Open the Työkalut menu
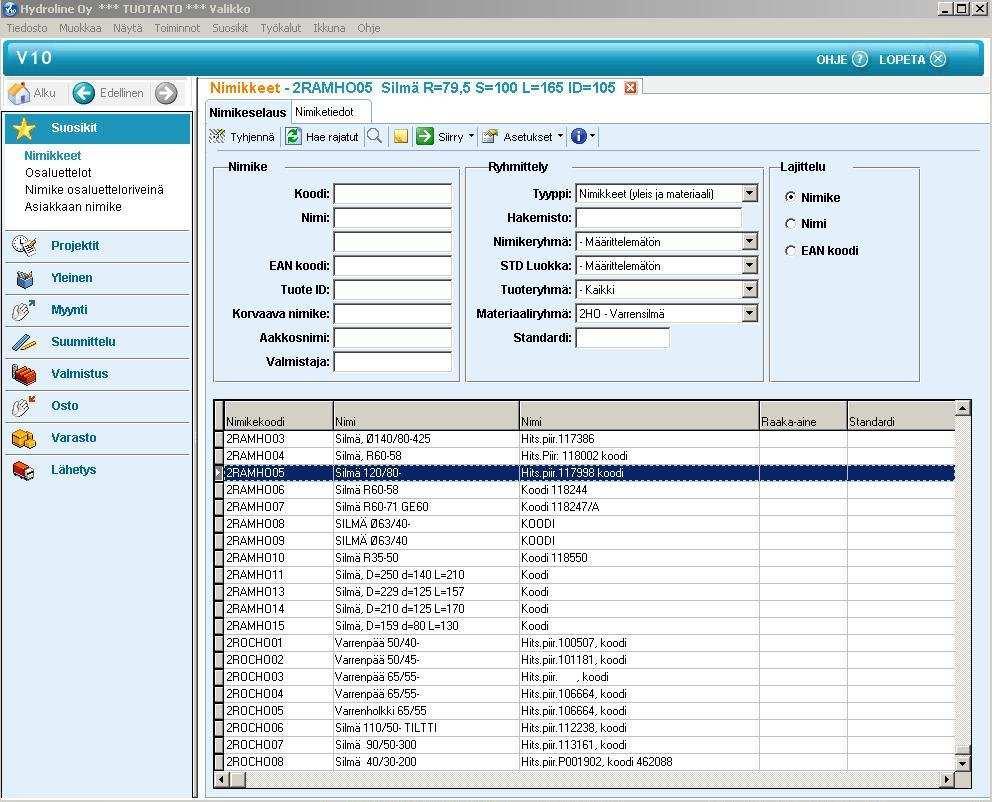The width and height of the screenshot is (992, 802). [x=281, y=28]
